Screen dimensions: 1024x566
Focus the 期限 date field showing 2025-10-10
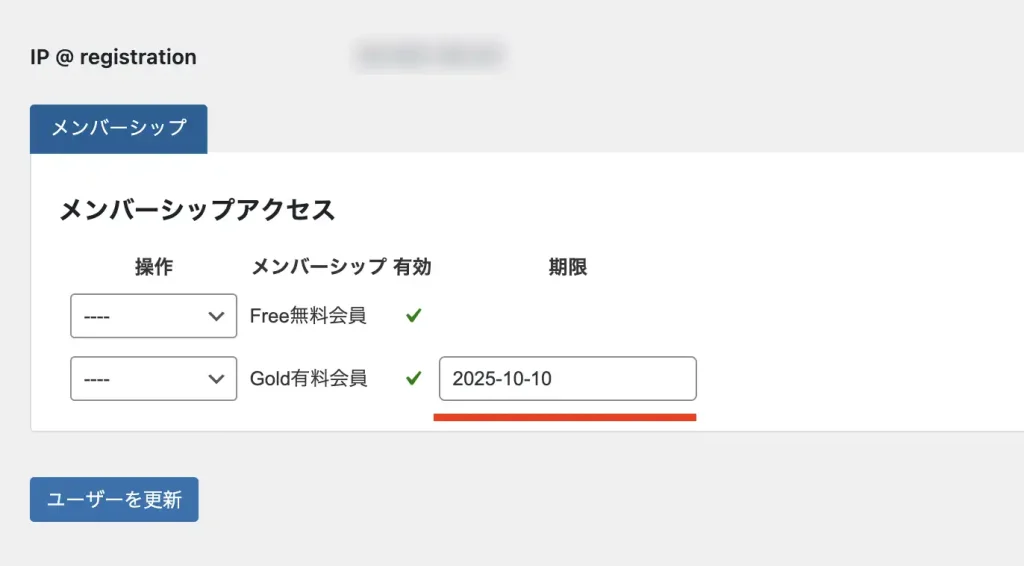point(567,379)
